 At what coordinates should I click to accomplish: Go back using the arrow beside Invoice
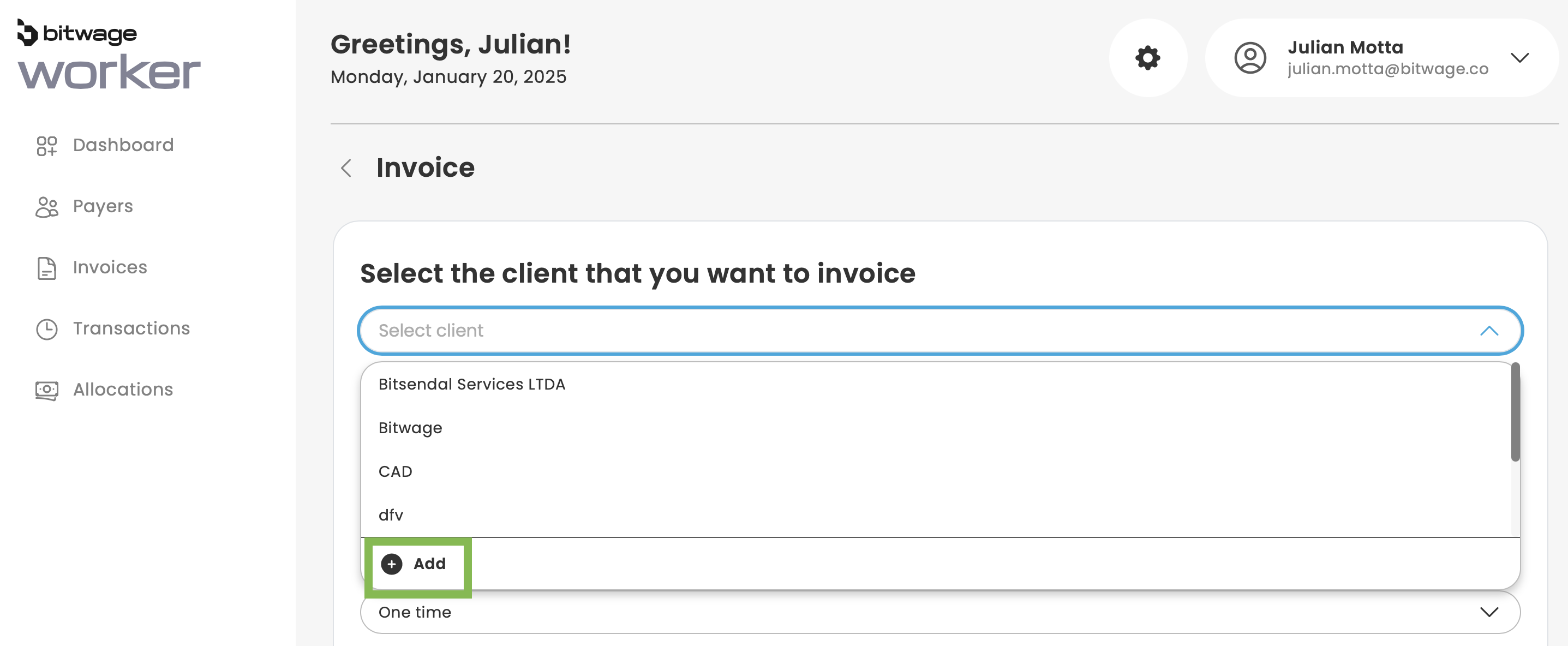[x=346, y=168]
